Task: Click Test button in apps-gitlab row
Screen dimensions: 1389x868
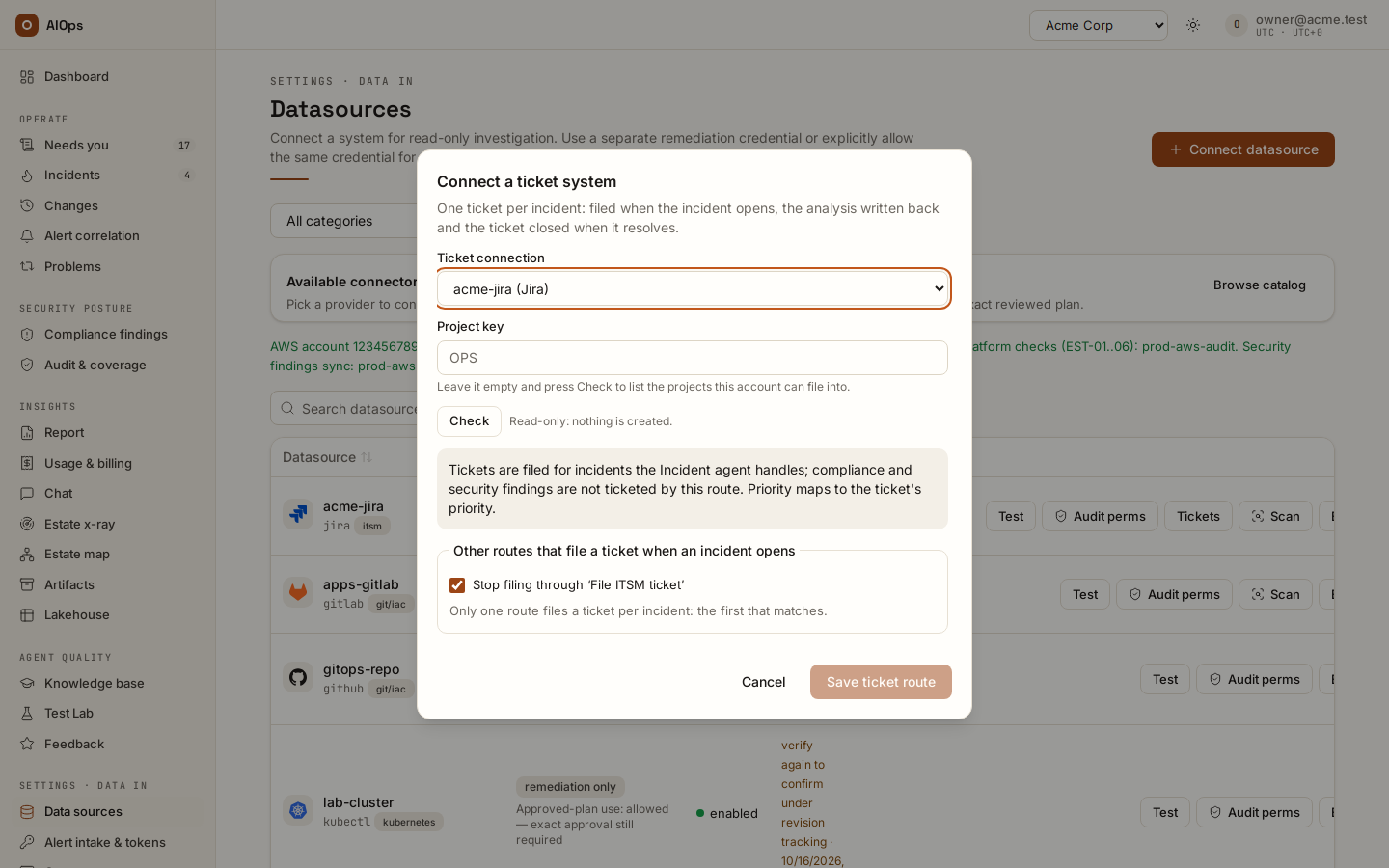Action: click(x=1085, y=594)
